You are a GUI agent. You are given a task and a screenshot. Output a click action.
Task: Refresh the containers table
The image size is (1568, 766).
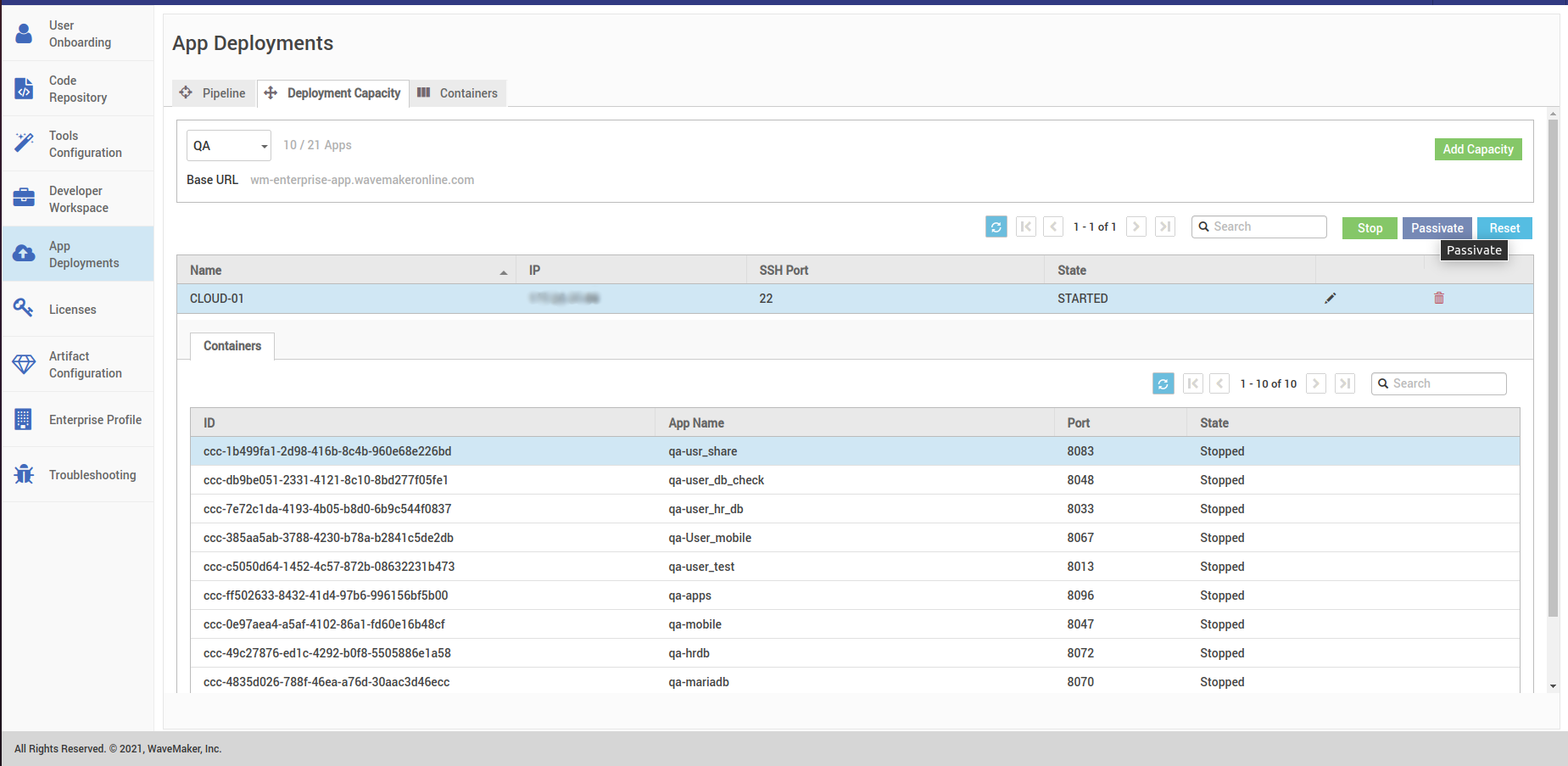(x=1163, y=383)
